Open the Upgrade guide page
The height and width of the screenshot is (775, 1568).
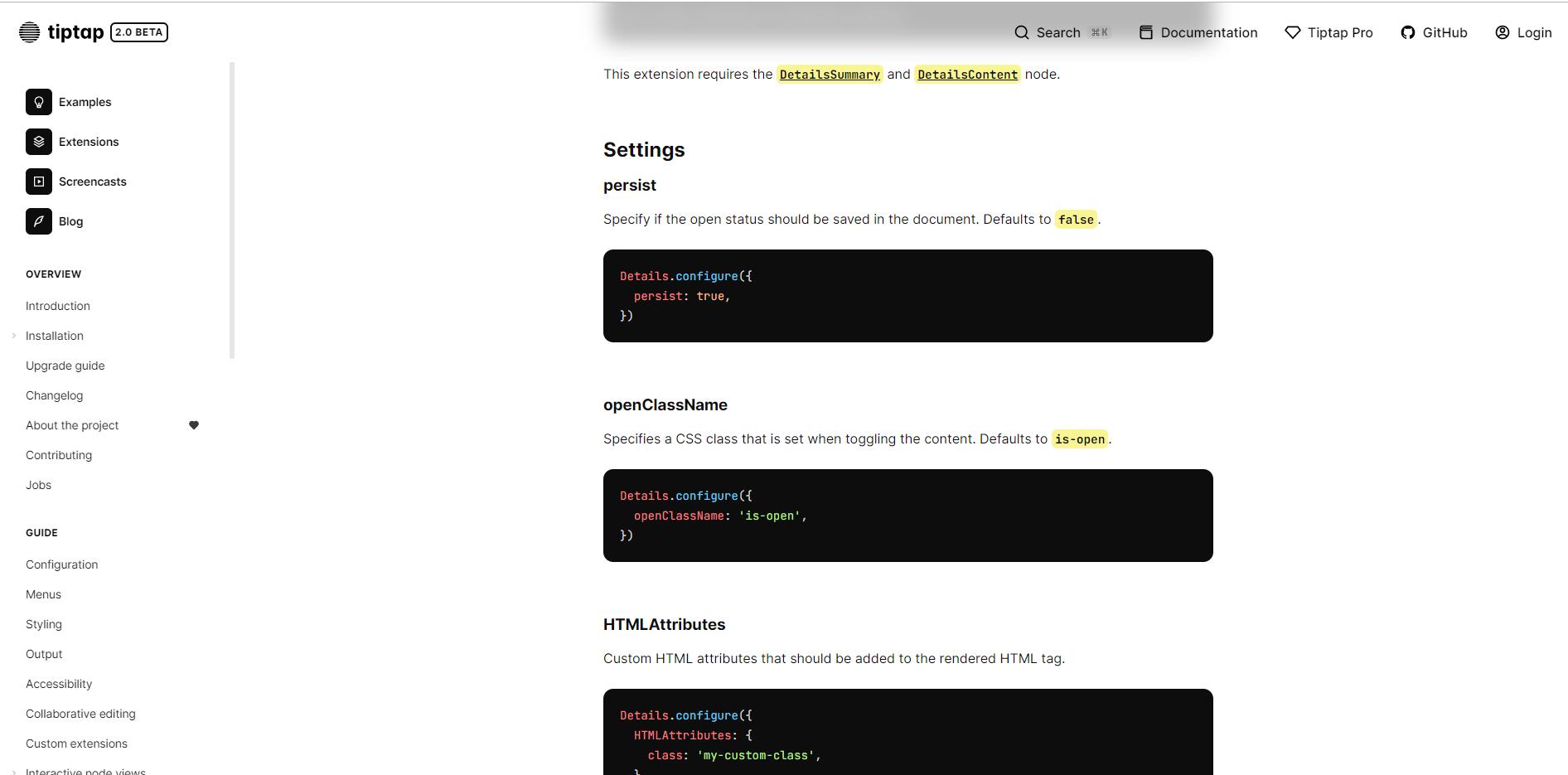(x=65, y=366)
